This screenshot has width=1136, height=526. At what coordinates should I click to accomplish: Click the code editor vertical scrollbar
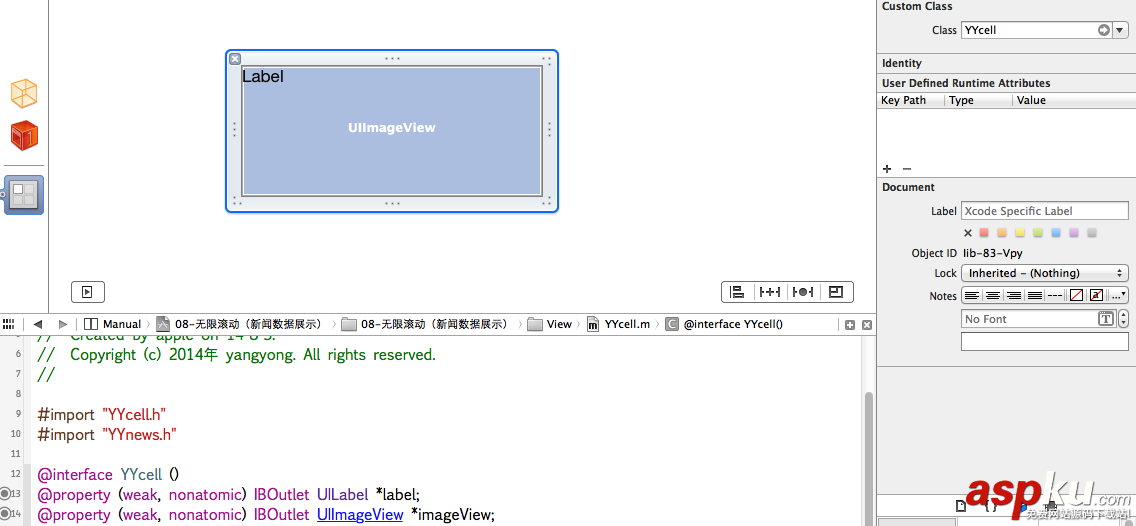[x=869, y=459]
